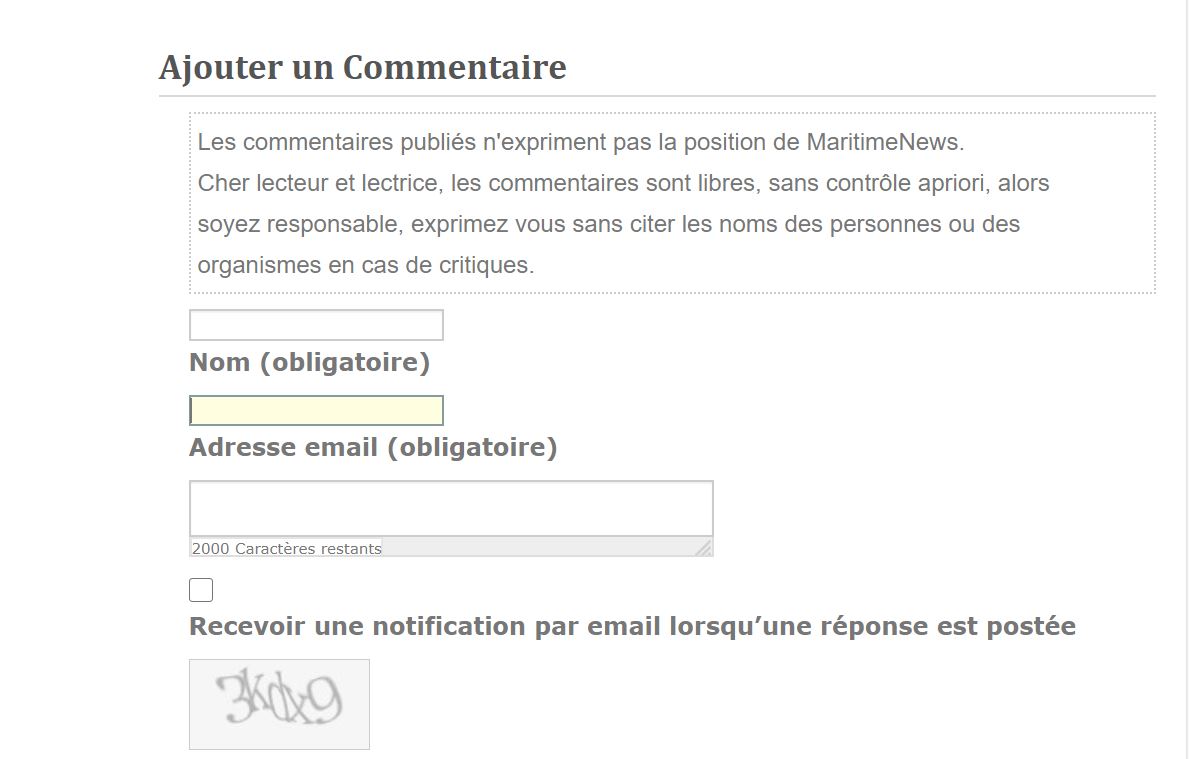Screen dimensions: 1189x759
Task: Click the gray bar below the comment box
Action: 540,548
